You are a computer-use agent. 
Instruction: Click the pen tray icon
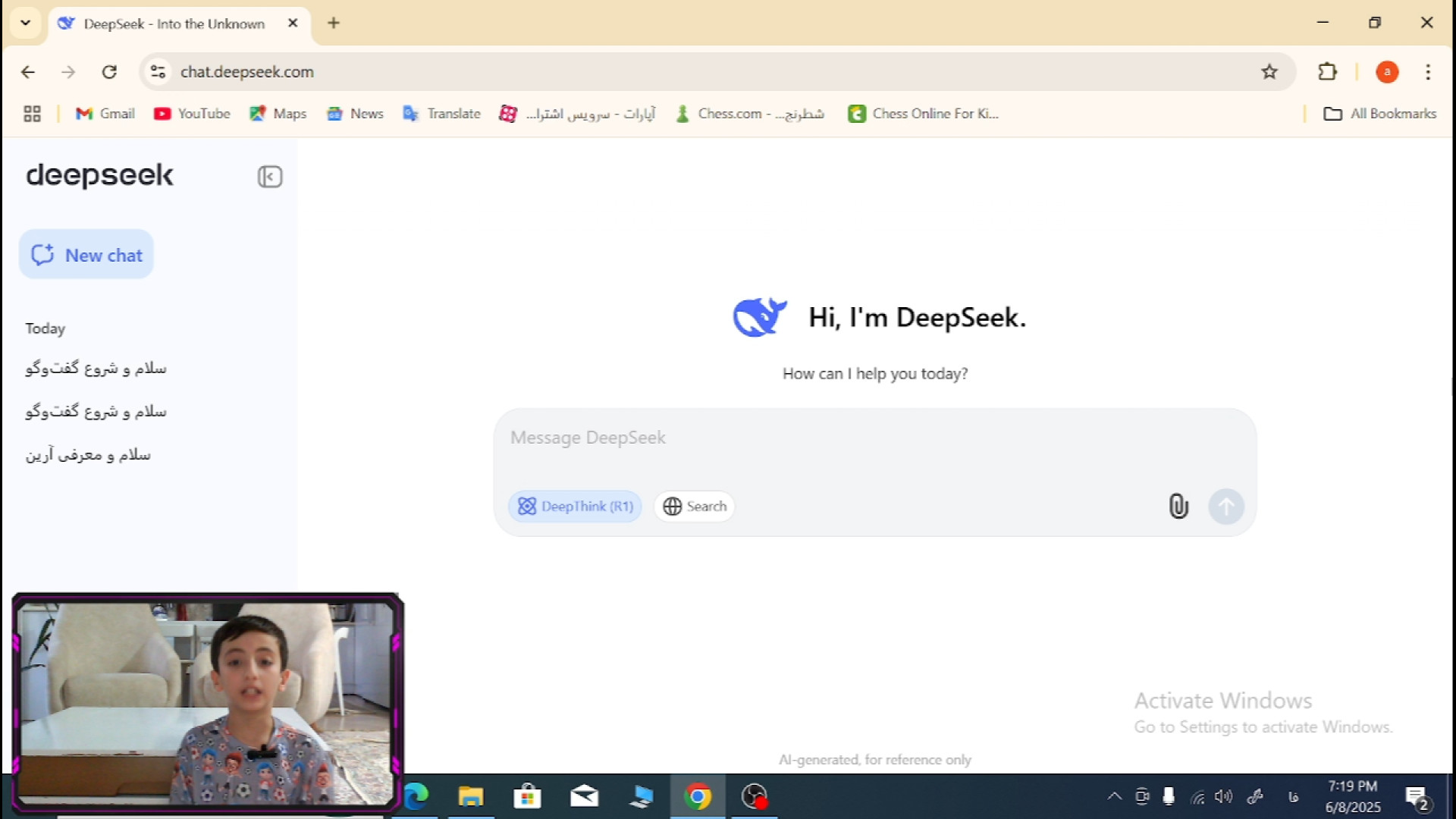click(x=1255, y=796)
